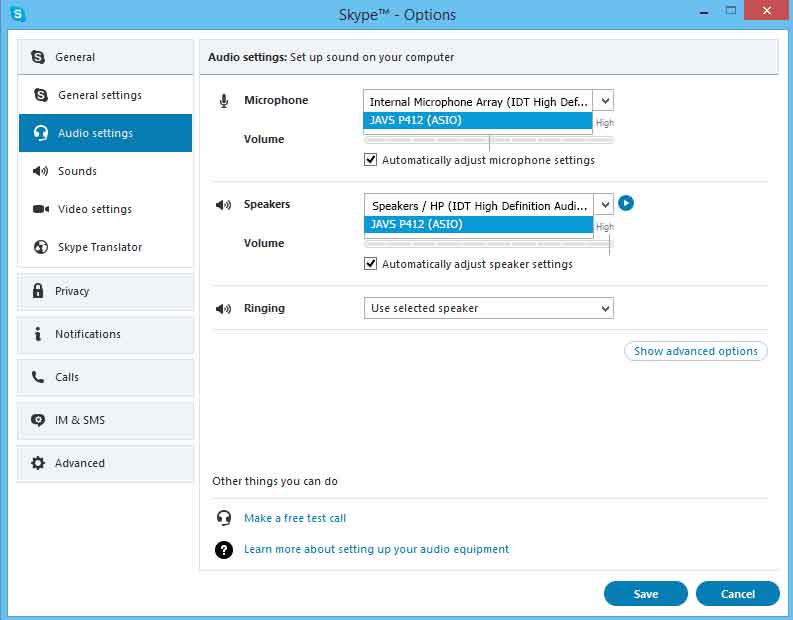Uncheck Automatically adjust microphone settings
The image size is (793, 620).
tap(370, 160)
